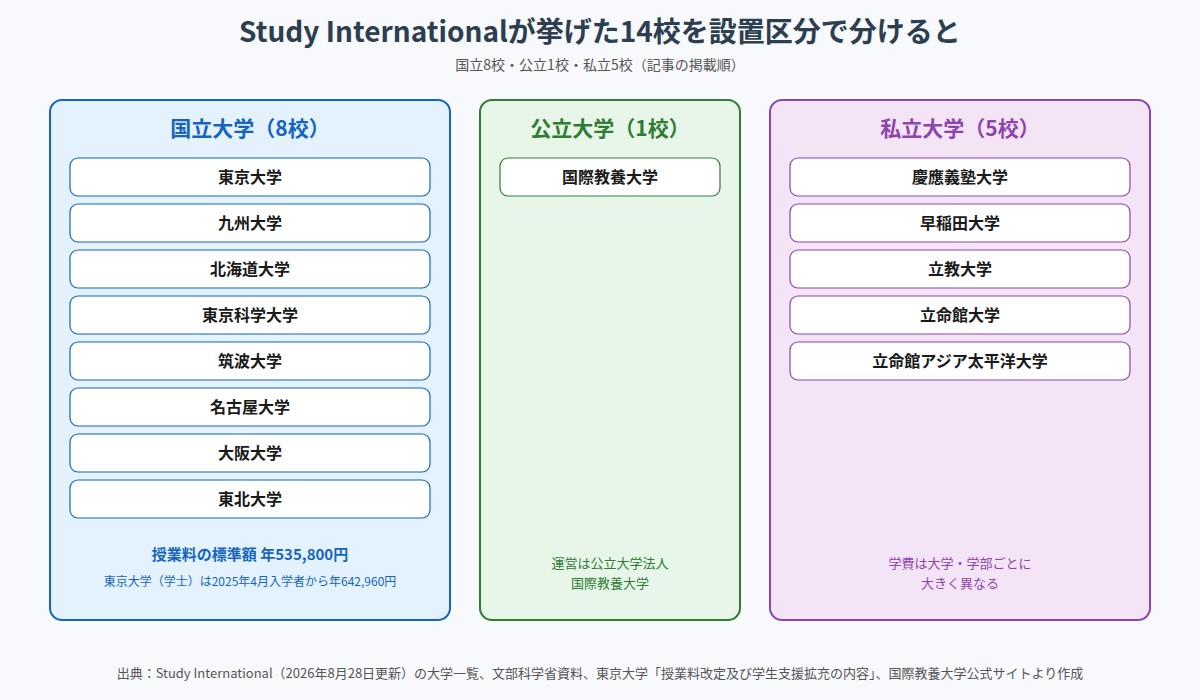Click the '東京大学' box

(250, 177)
